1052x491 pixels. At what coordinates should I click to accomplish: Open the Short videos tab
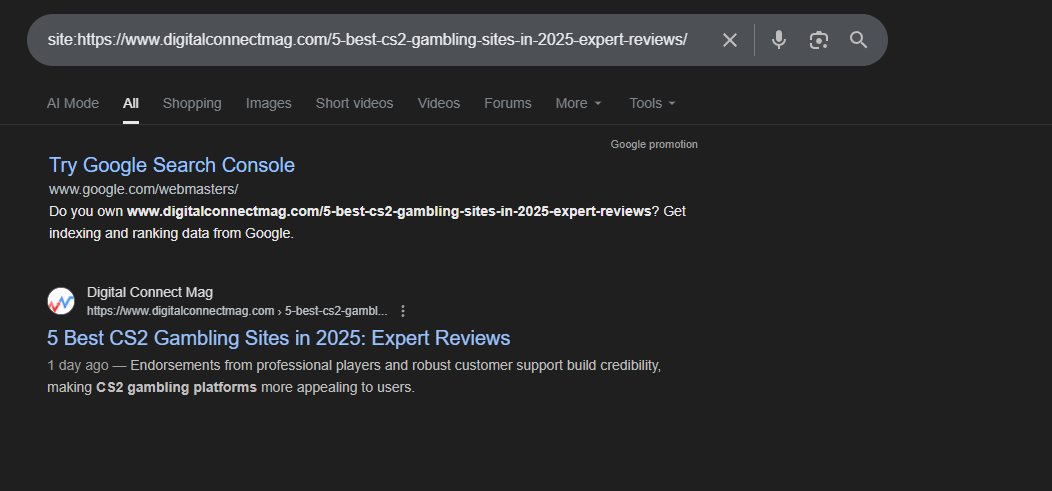(354, 103)
